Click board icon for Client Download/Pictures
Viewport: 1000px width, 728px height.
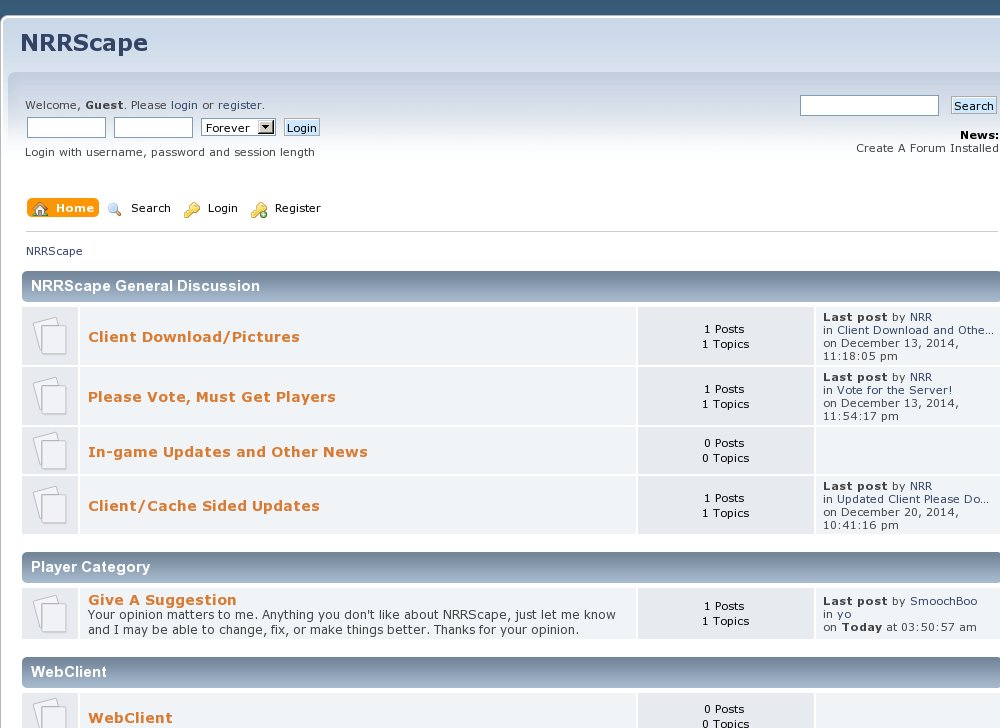(x=51, y=337)
